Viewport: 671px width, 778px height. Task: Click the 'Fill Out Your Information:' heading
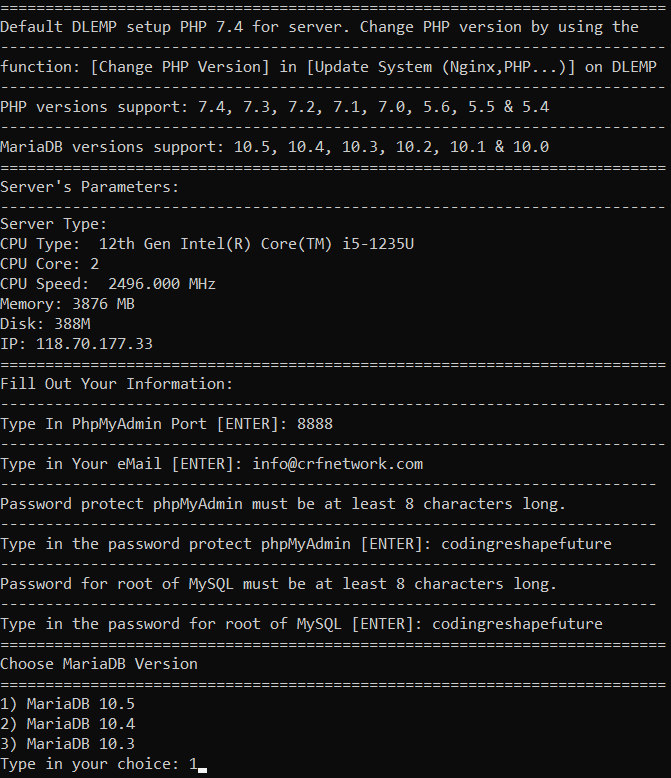click(116, 384)
